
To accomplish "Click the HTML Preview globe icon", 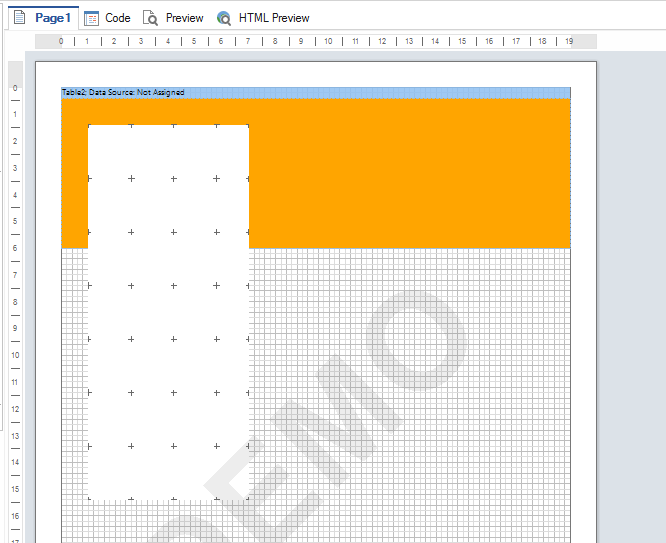I will coord(224,18).
